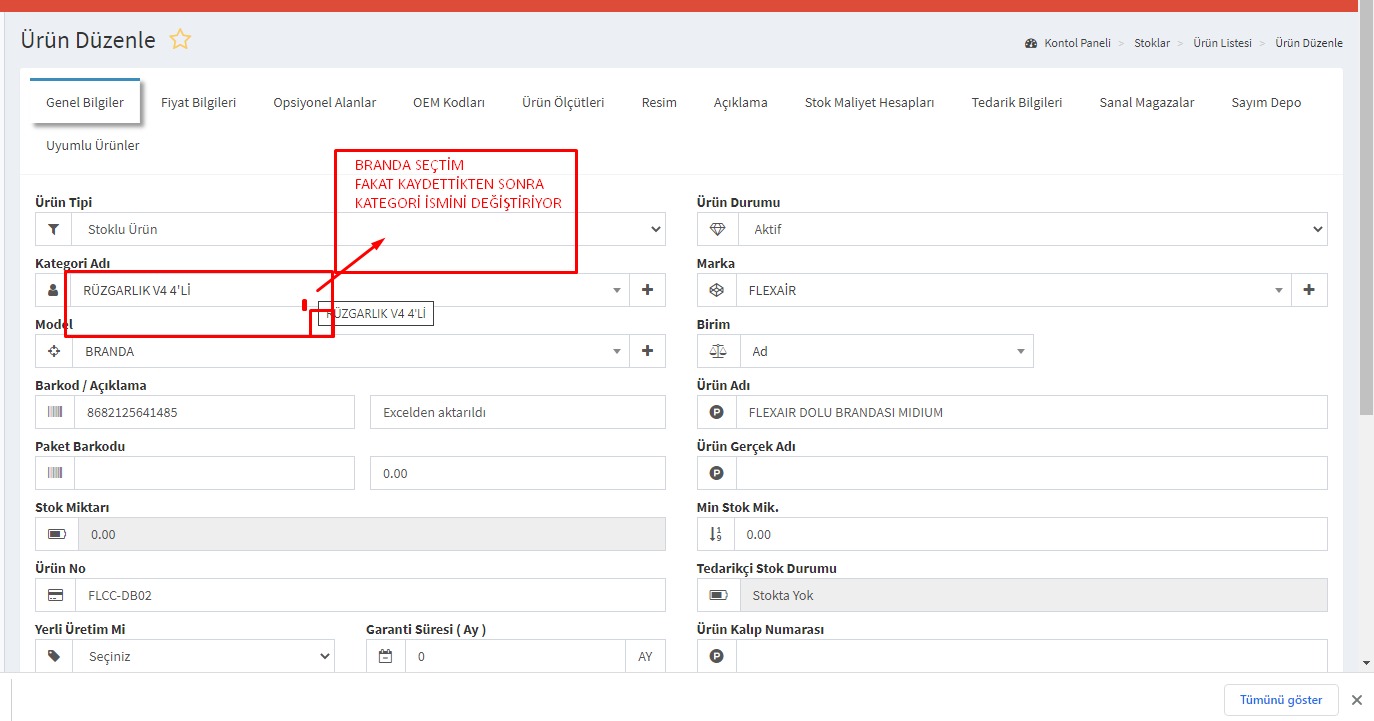The width and height of the screenshot is (1374, 721).
Task: Click the barcode icon next to Barkod field
Action: pos(54,412)
